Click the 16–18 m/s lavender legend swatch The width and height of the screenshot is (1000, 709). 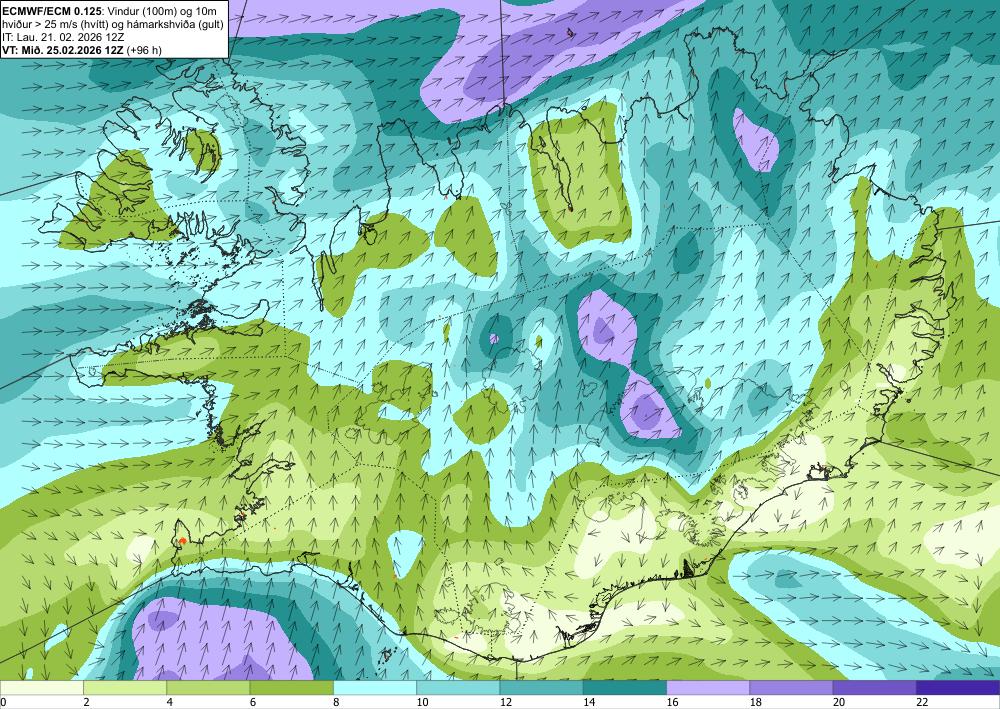(x=708, y=687)
